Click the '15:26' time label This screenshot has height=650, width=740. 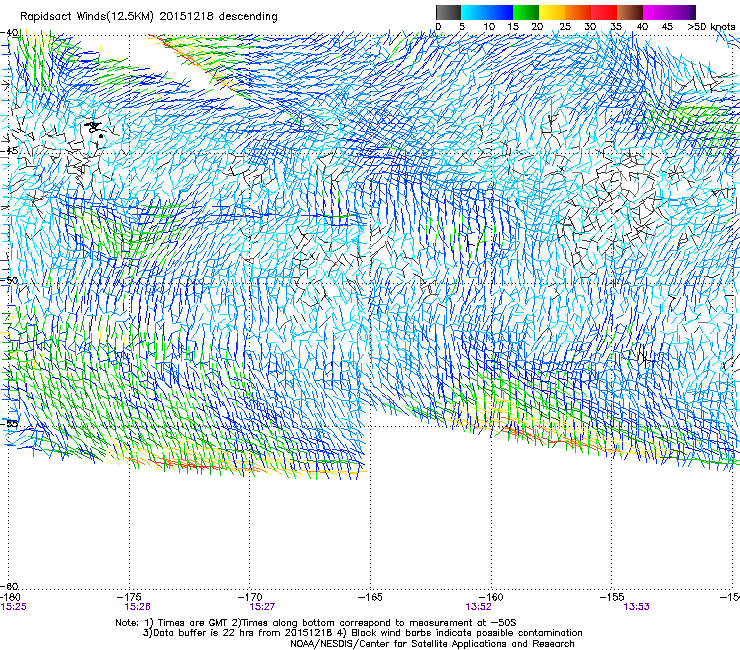pyautogui.click(x=137, y=607)
